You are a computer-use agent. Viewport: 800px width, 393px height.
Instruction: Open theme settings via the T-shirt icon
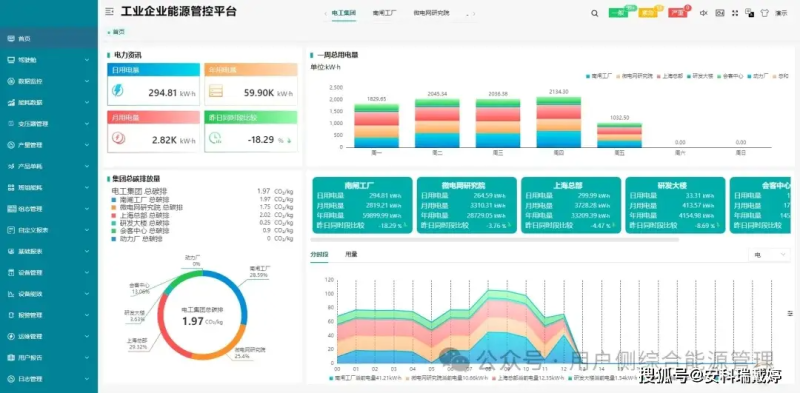click(x=764, y=13)
